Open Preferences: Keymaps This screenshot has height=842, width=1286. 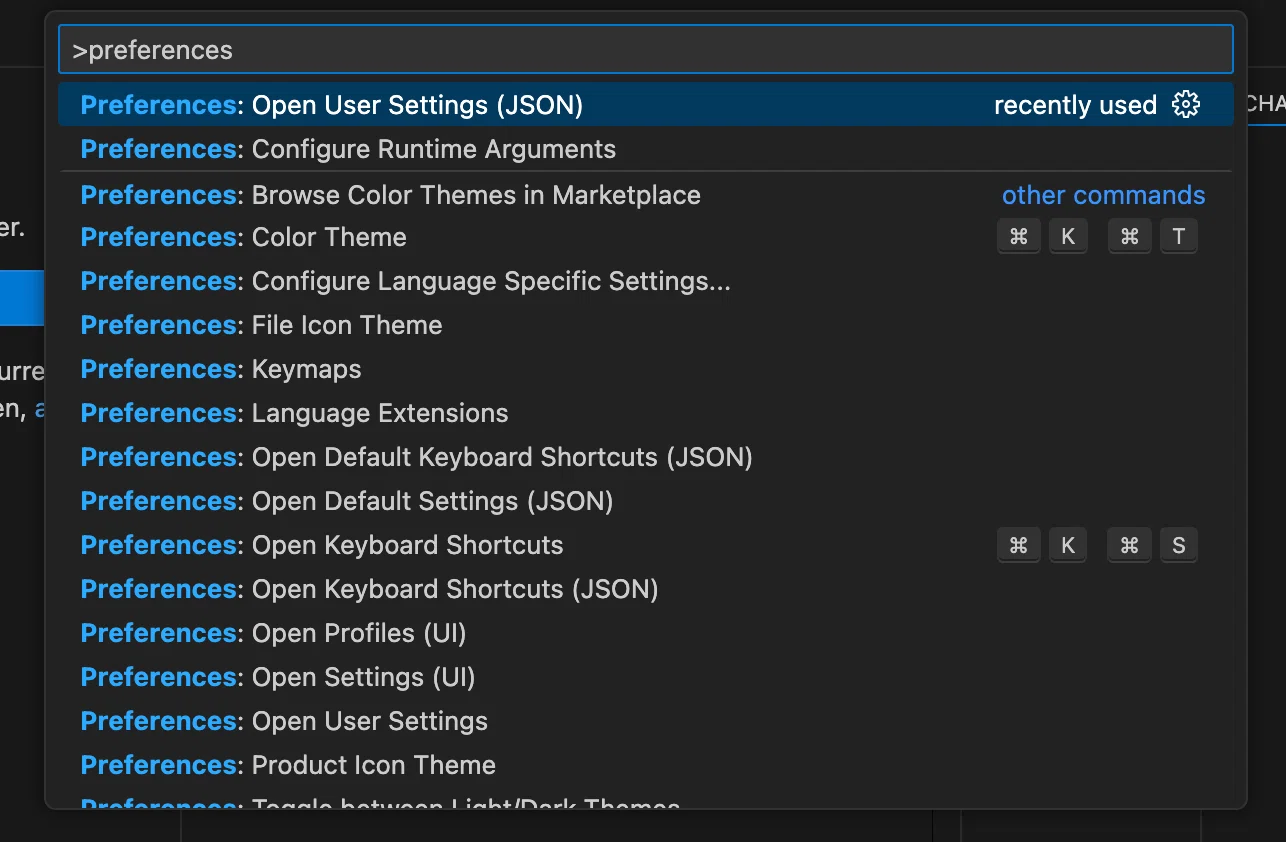coord(646,369)
